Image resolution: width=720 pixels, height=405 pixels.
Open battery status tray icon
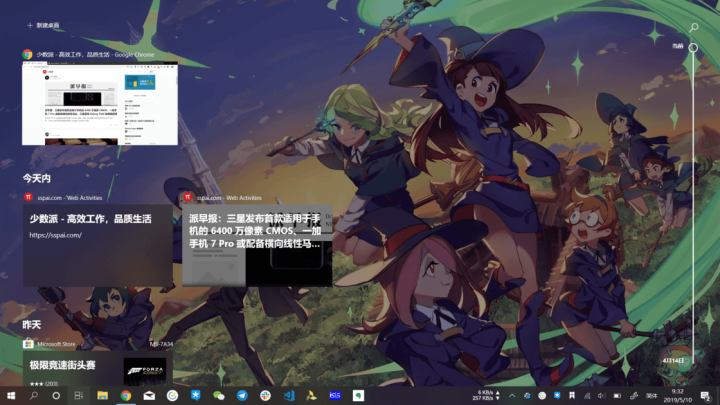(x=618, y=396)
